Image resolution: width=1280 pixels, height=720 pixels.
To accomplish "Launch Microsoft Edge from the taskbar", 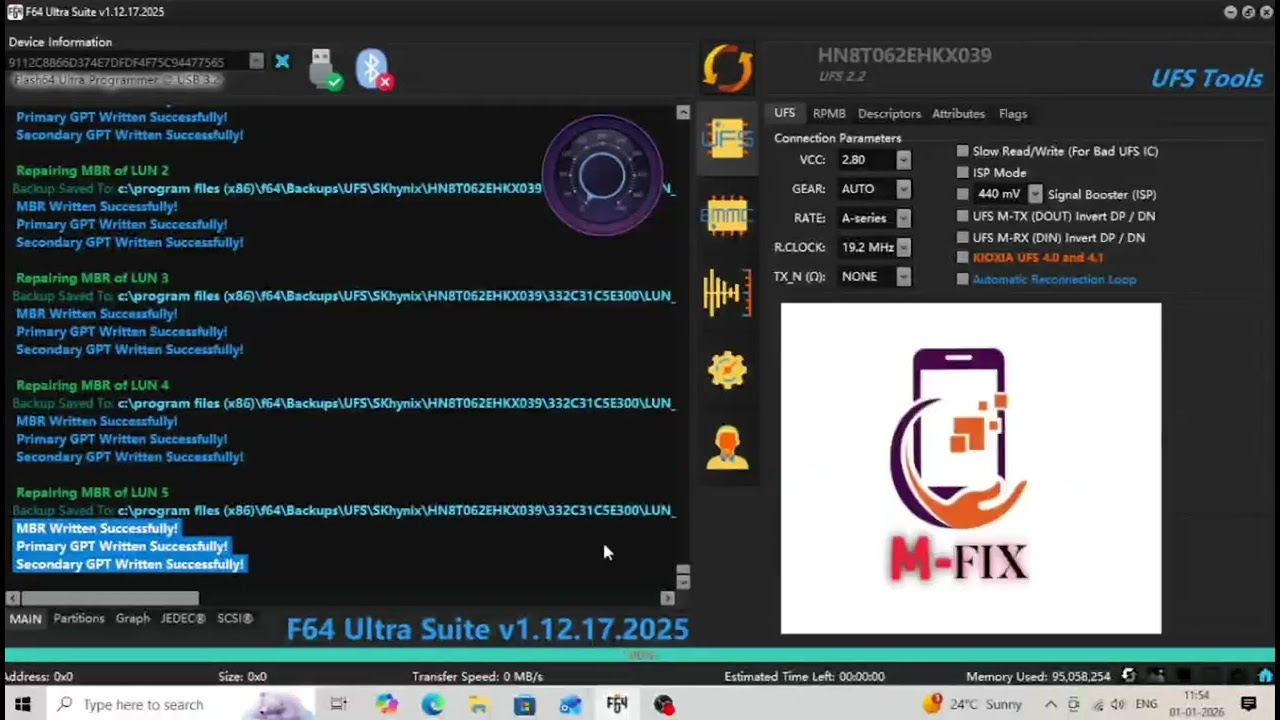I will [x=432, y=704].
